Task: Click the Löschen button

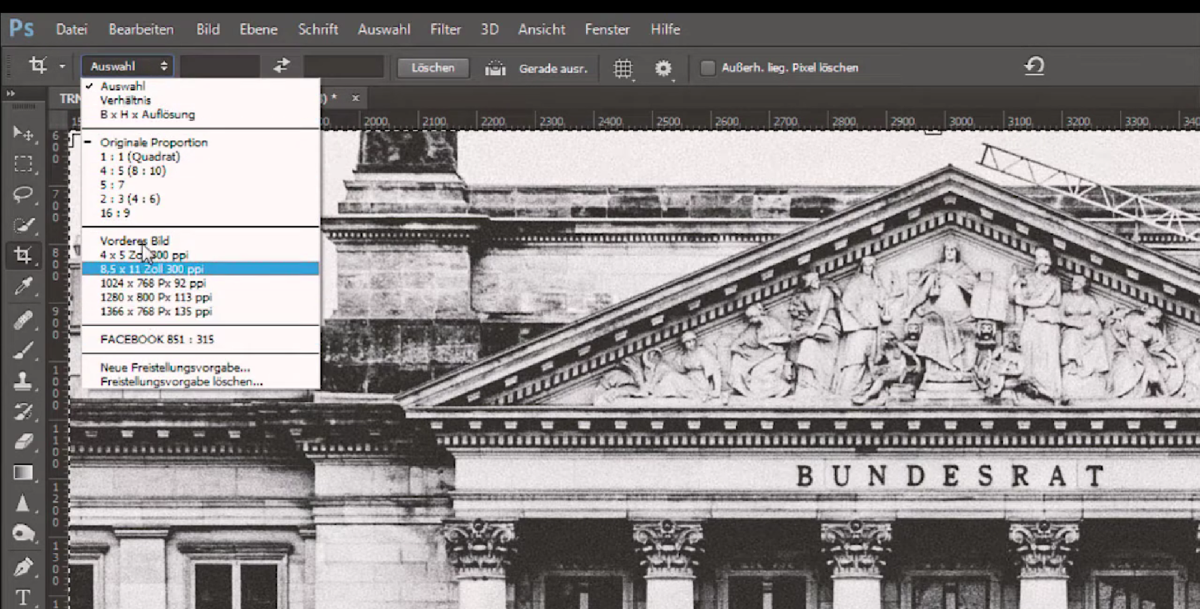Action: click(432, 67)
